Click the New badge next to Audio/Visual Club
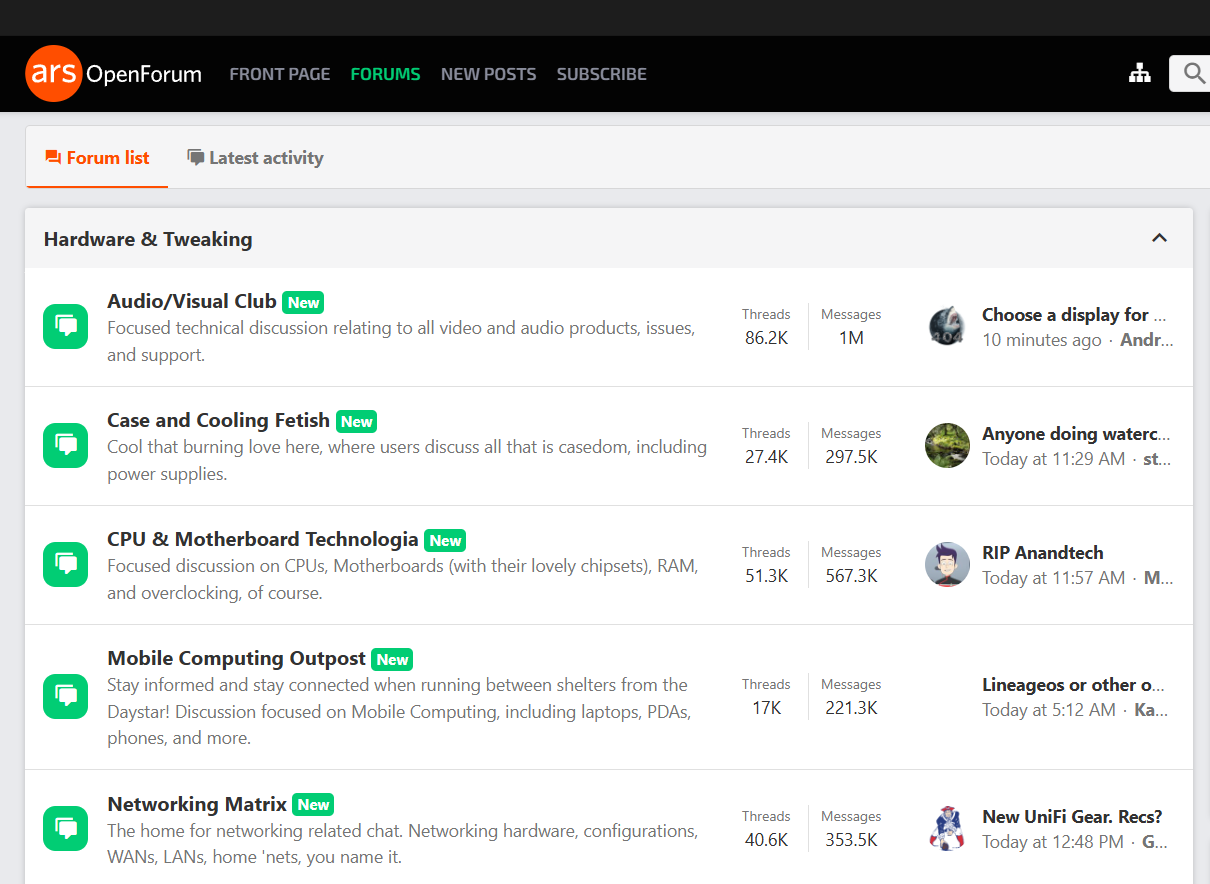The image size is (1210, 884). (x=303, y=302)
